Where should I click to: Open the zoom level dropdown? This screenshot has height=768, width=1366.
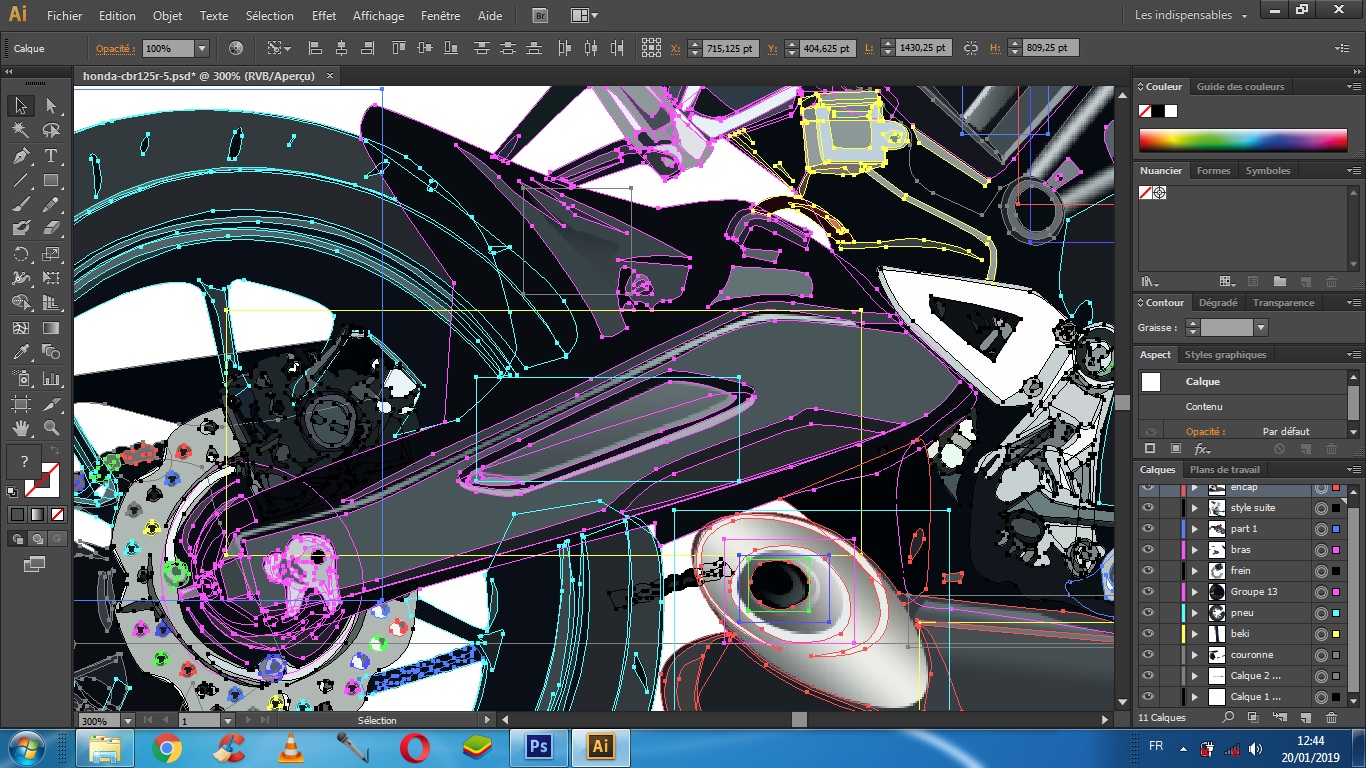point(127,720)
